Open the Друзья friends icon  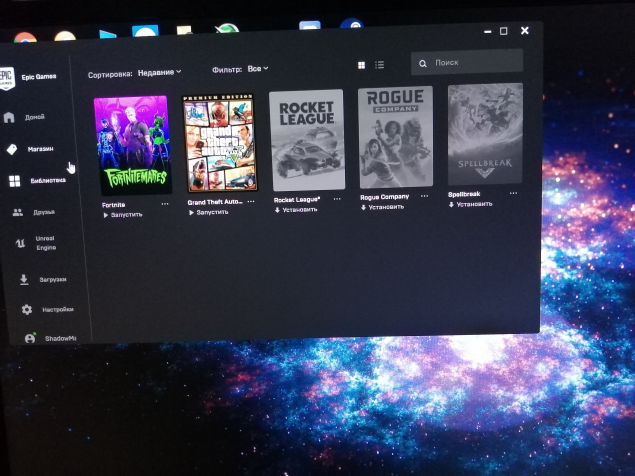[x=18, y=212]
